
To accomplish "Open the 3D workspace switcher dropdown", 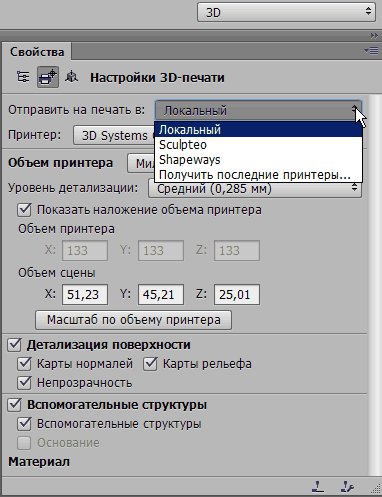I will tap(286, 12).
